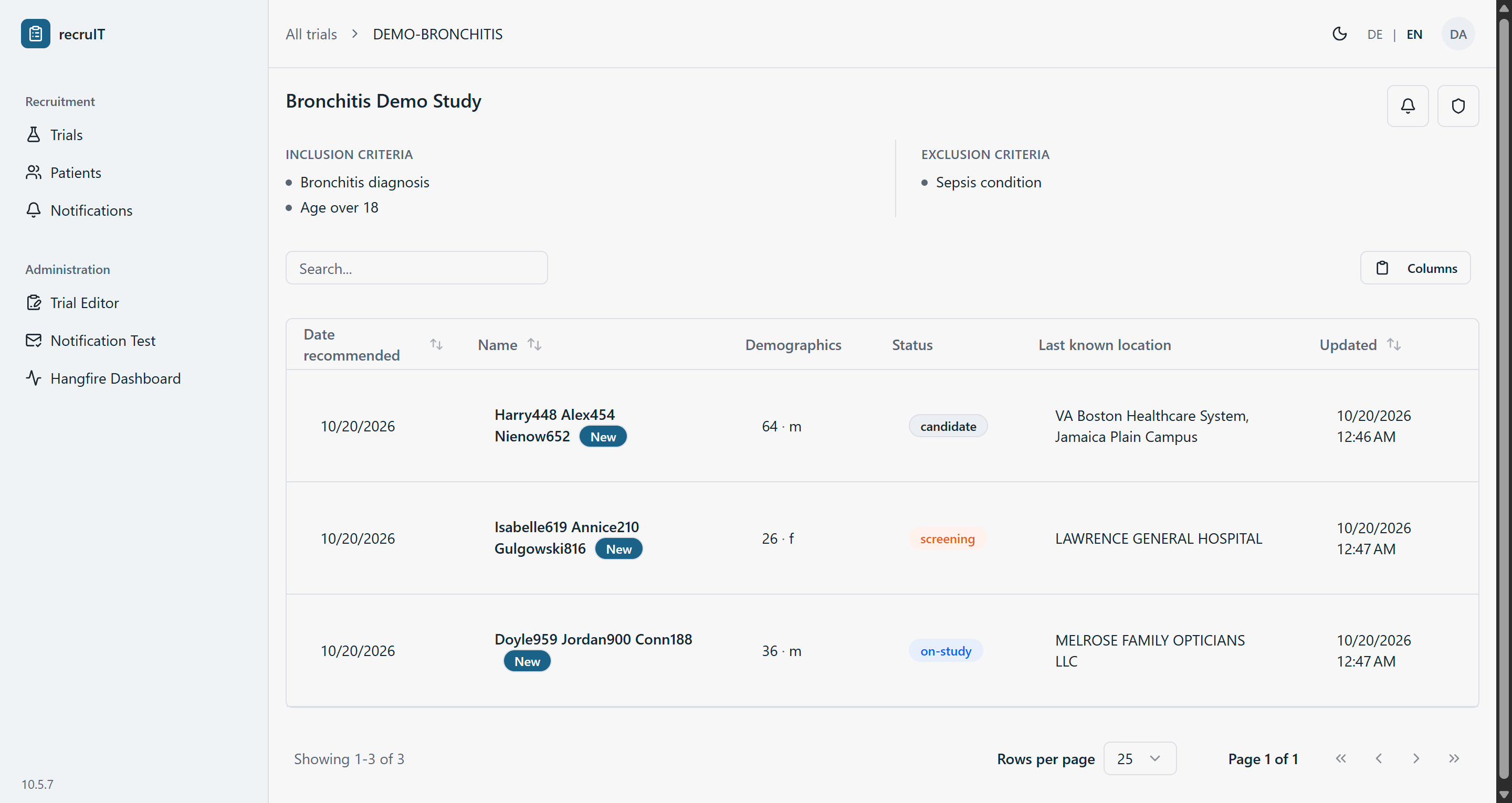Go to next page chevron

(x=1416, y=758)
